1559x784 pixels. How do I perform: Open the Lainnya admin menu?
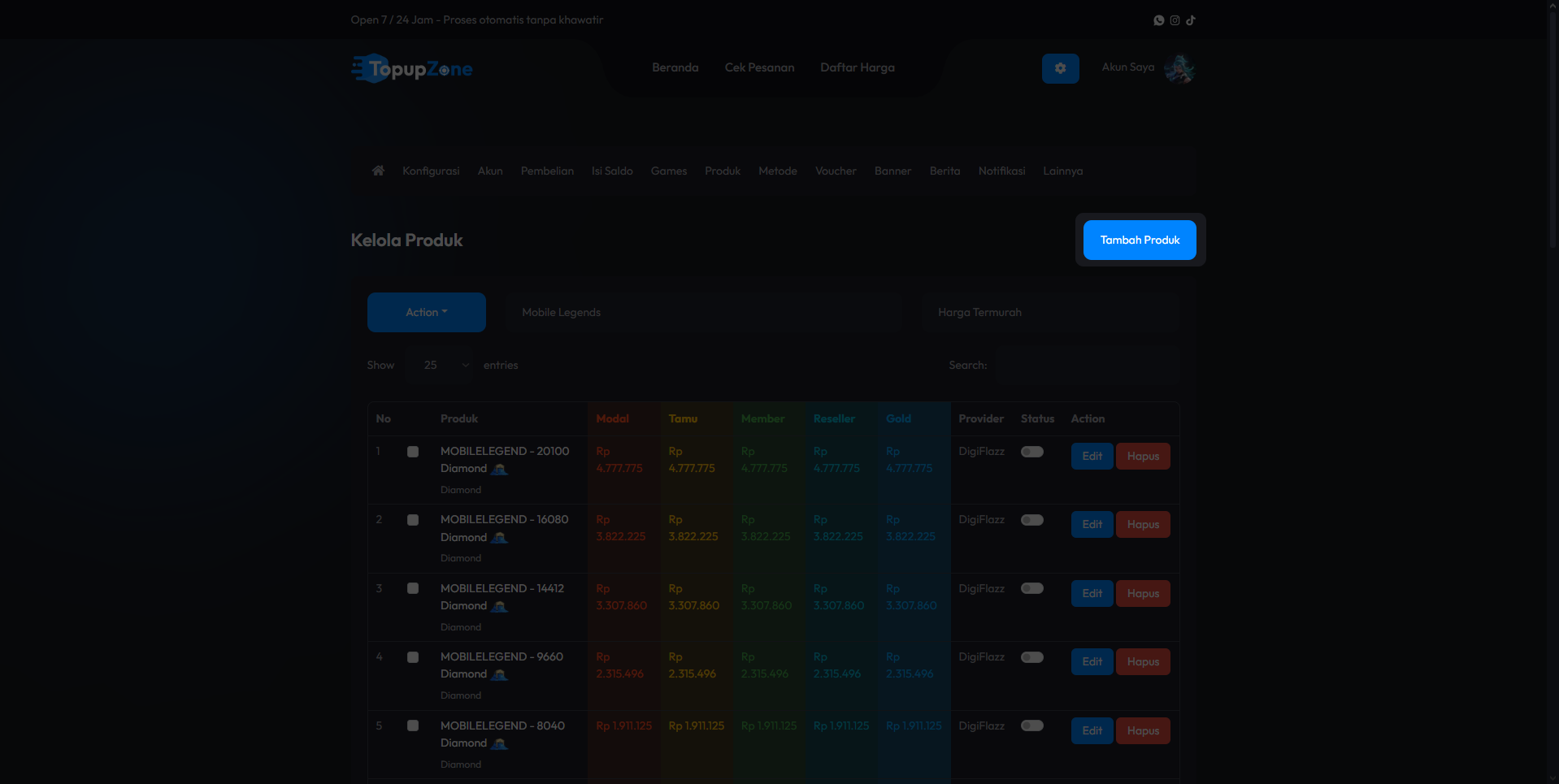point(1063,171)
